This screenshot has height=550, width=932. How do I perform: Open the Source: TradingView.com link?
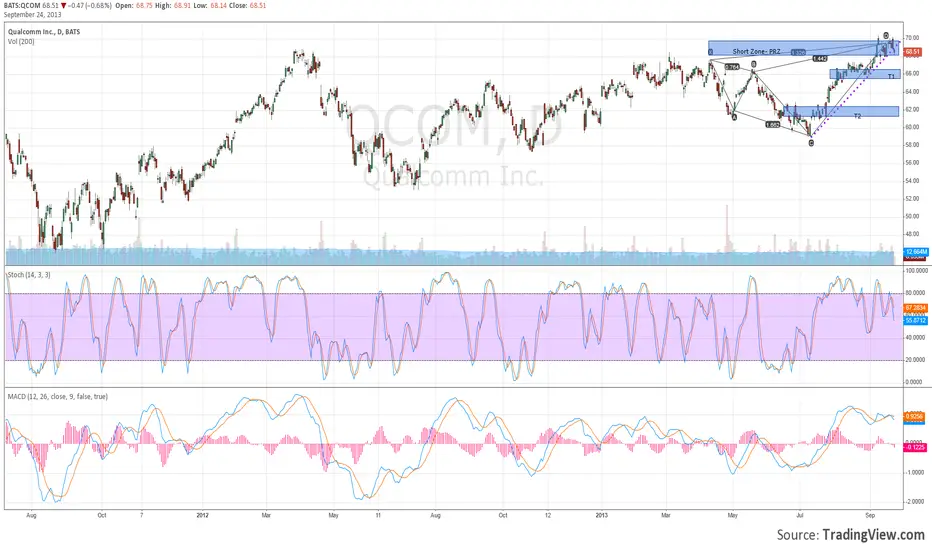coord(851,535)
